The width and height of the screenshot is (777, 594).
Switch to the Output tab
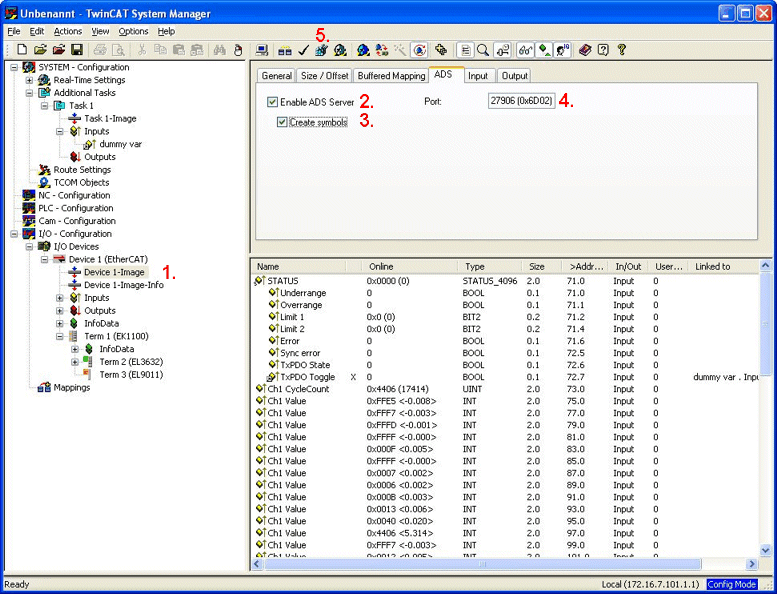(514, 76)
